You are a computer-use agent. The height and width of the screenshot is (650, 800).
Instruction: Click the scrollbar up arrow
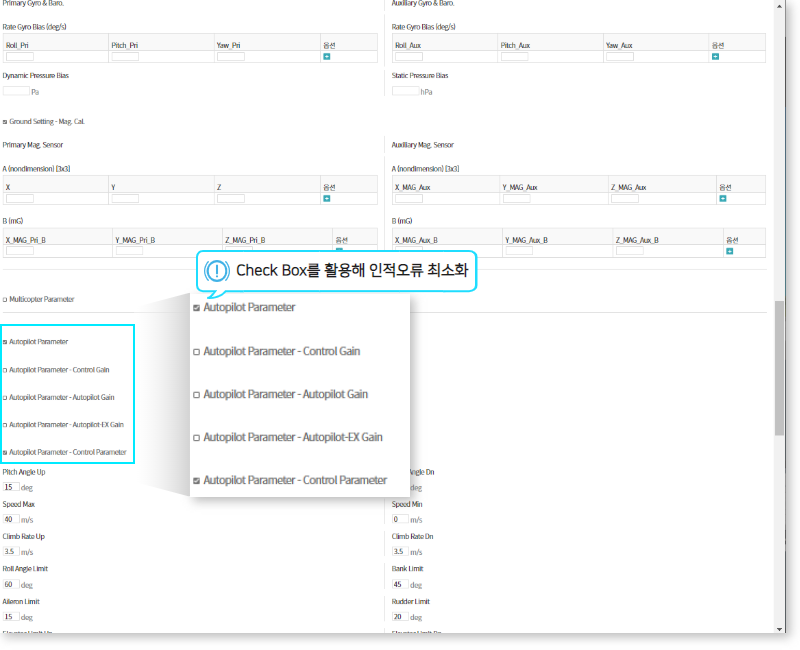pos(779,6)
